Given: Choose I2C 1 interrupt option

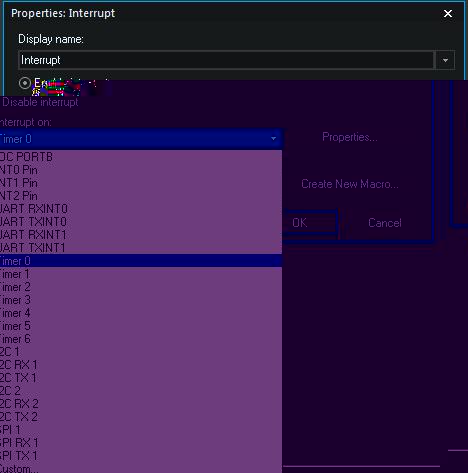Looking at the screenshot, I should click(x=141, y=352).
